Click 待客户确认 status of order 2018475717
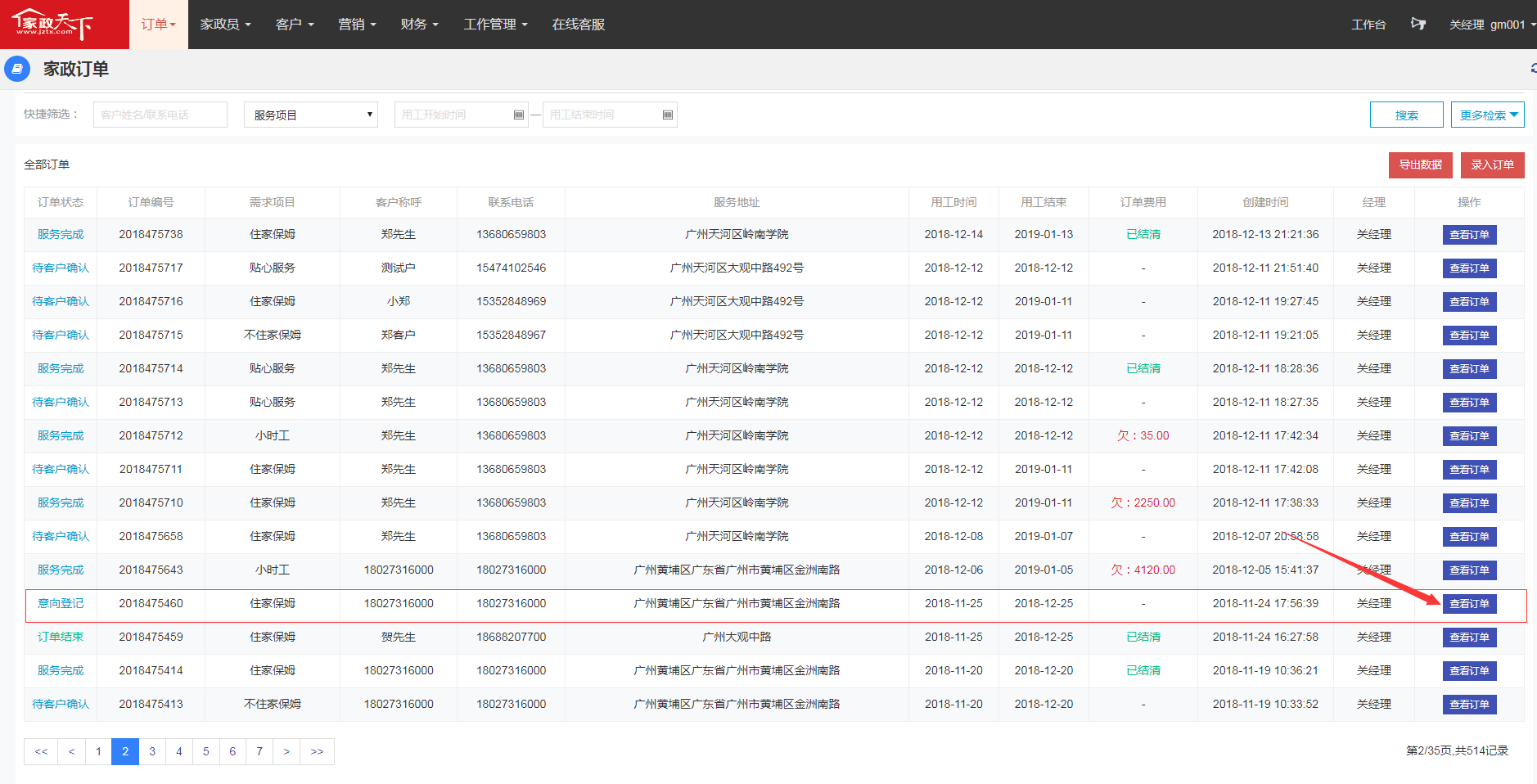Image resolution: width=1537 pixels, height=784 pixels. (x=61, y=268)
